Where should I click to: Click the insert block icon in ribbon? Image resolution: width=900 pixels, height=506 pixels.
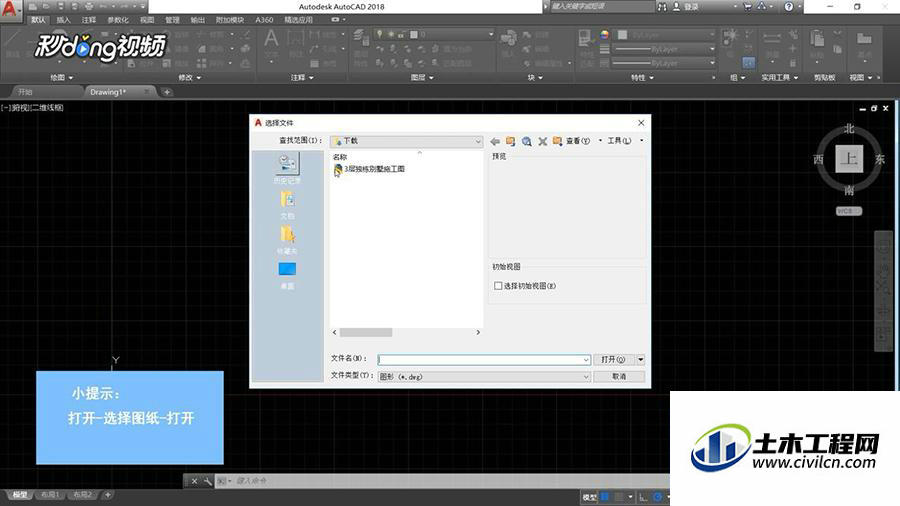tap(509, 38)
